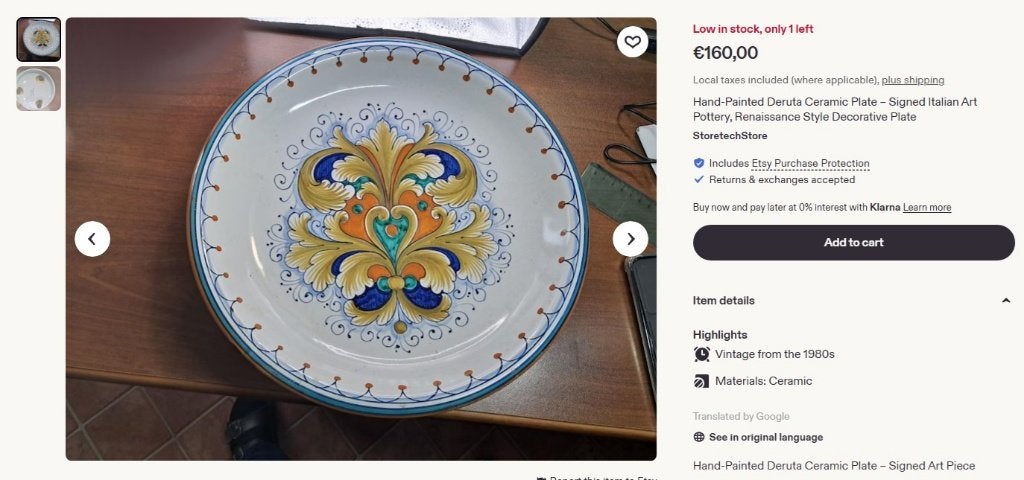Click the vintage clock highlight icon

(x=701, y=355)
